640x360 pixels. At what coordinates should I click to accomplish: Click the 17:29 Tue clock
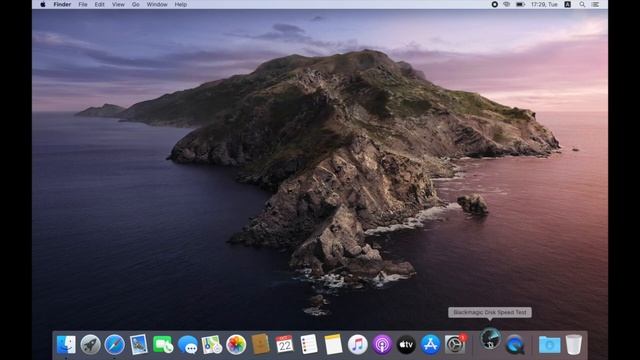pos(544,4)
